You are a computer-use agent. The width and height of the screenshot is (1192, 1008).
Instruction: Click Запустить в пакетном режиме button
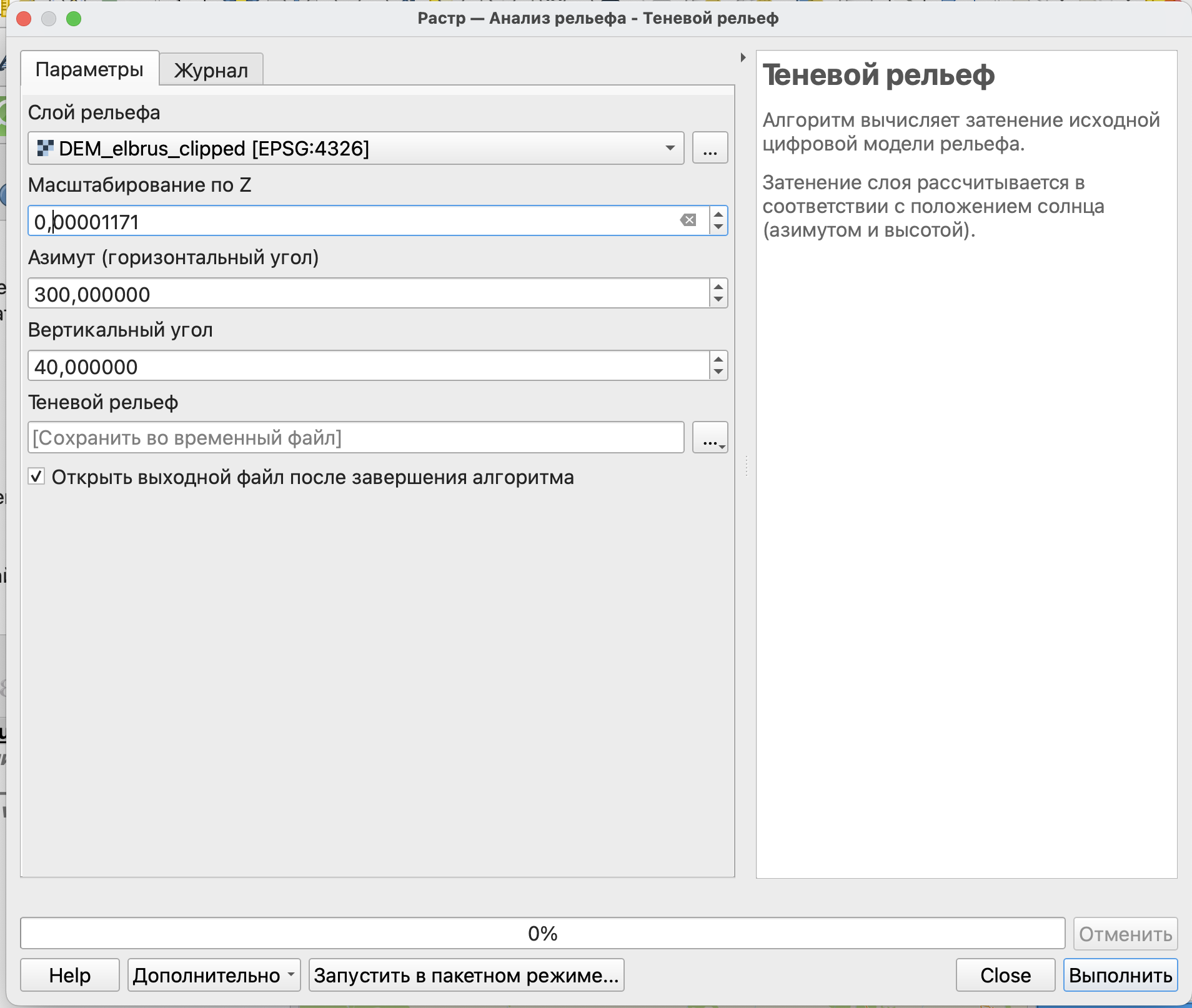(x=466, y=975)
